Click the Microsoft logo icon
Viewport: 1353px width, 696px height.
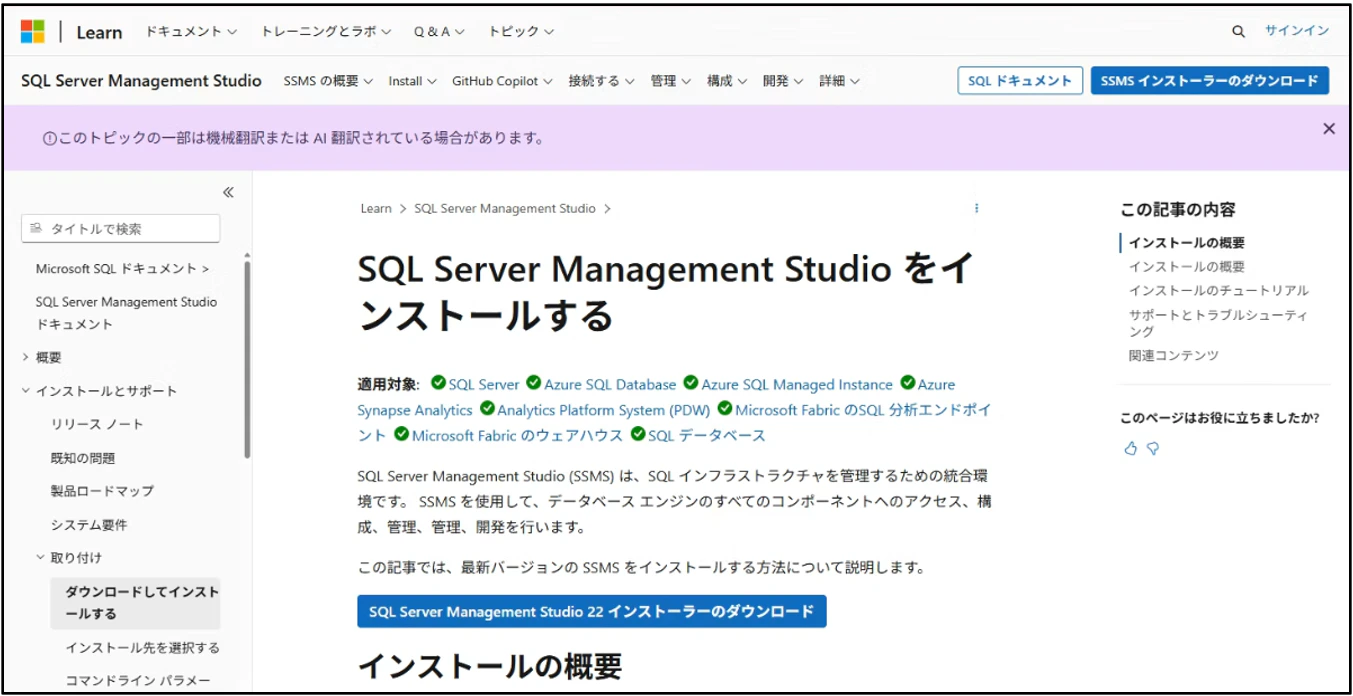point(33,32)
